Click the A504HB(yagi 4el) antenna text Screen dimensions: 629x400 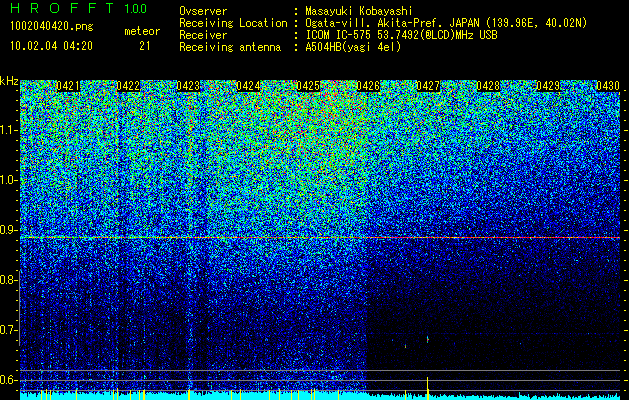[353, 47]
